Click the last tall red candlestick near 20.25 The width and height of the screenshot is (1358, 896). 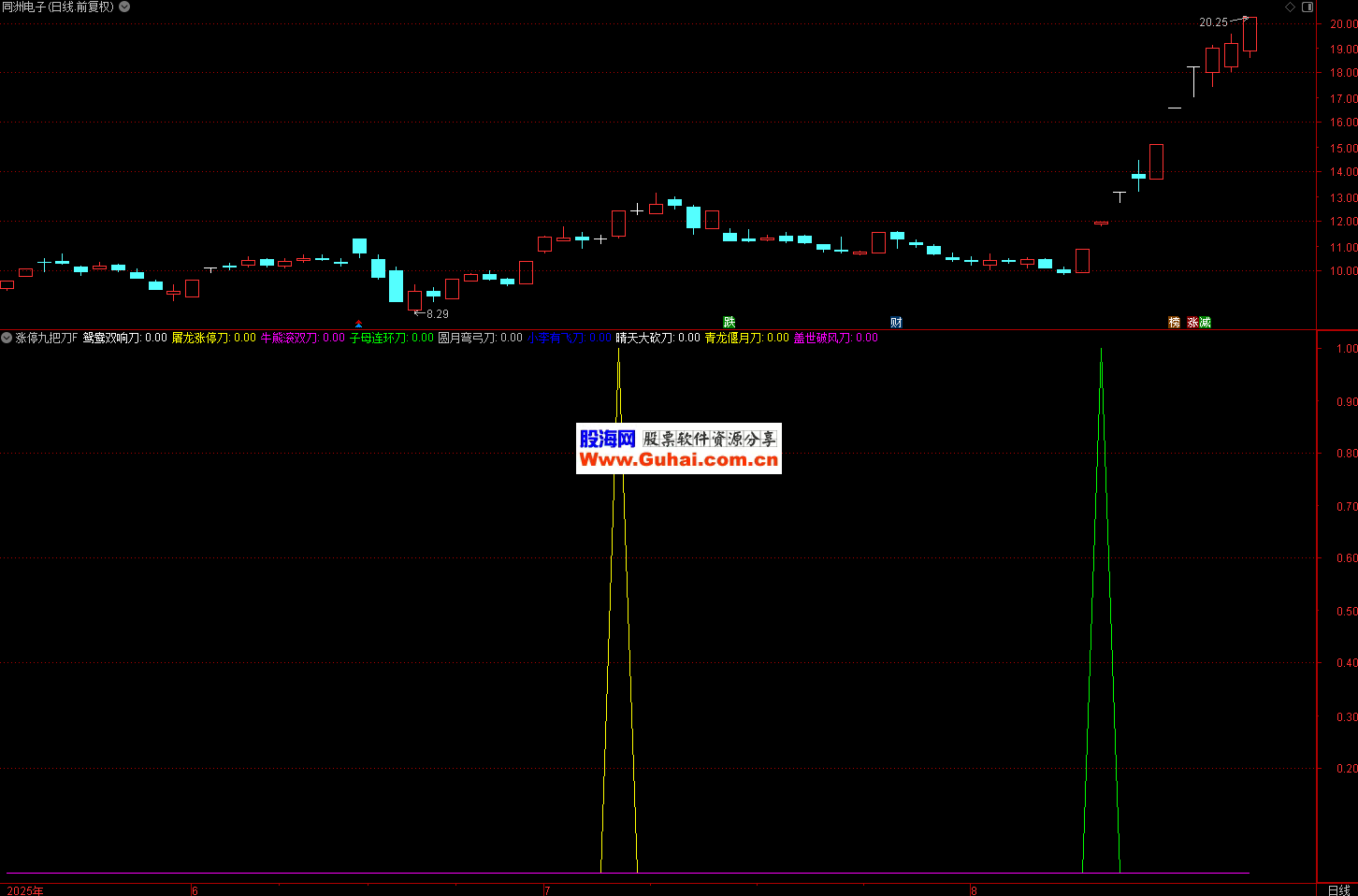1250,36
